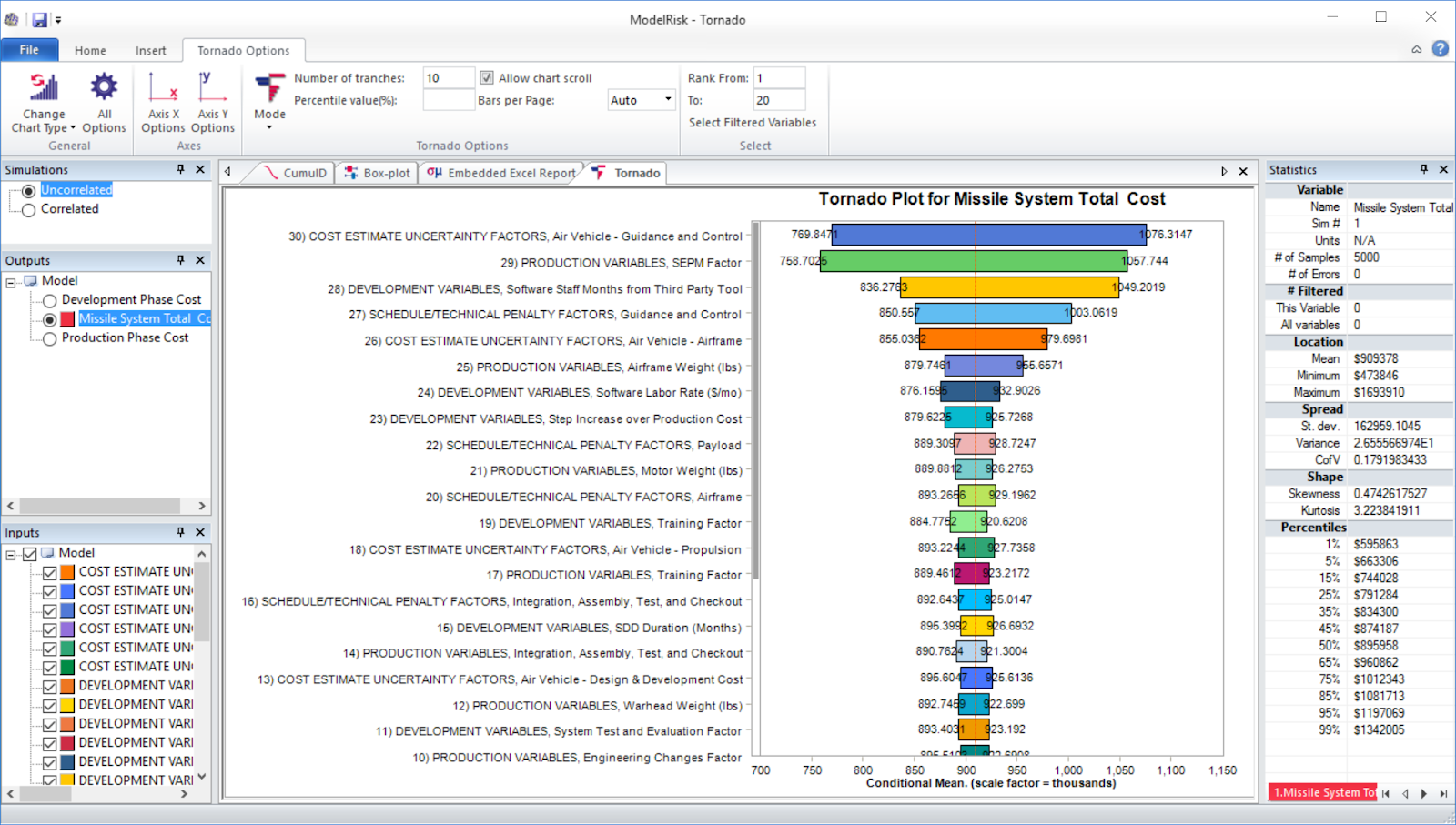Screen dimensions: 1456x825
Task: Click Select Filtered Variables
Action: (752, 122)
